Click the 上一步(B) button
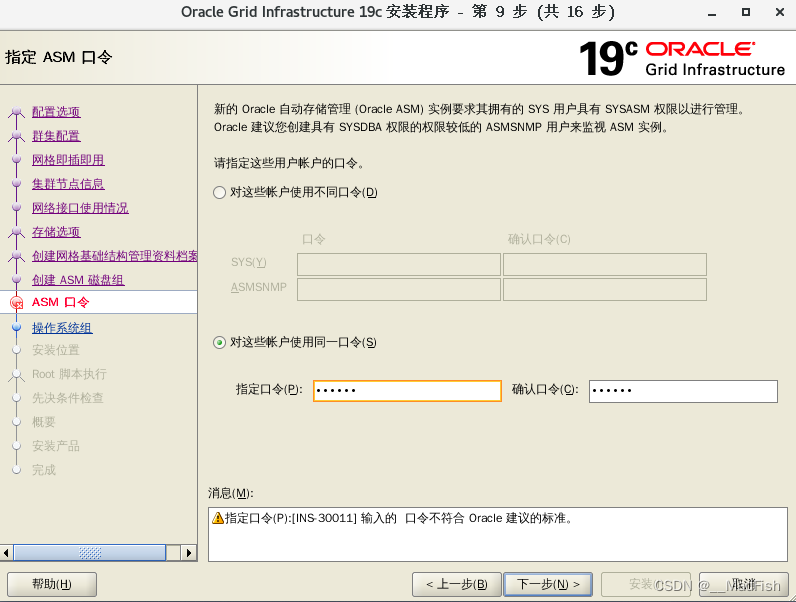The height and width of the screenshot is (602, 796). point(456,584)
